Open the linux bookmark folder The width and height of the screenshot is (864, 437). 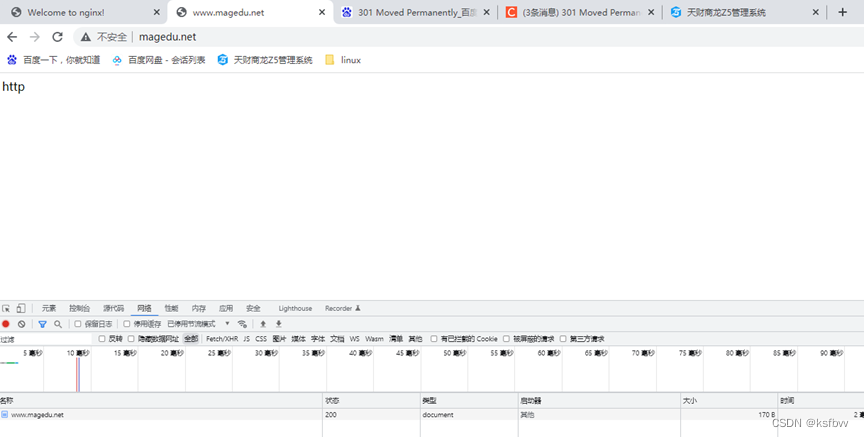[x=343, y=60]
